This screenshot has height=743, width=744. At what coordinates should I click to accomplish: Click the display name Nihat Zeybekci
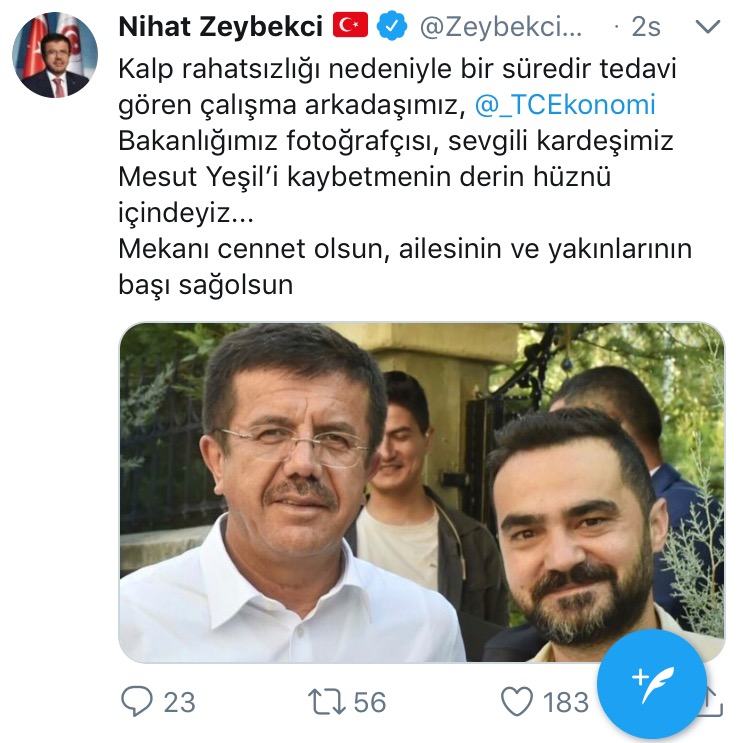[221, 26]
